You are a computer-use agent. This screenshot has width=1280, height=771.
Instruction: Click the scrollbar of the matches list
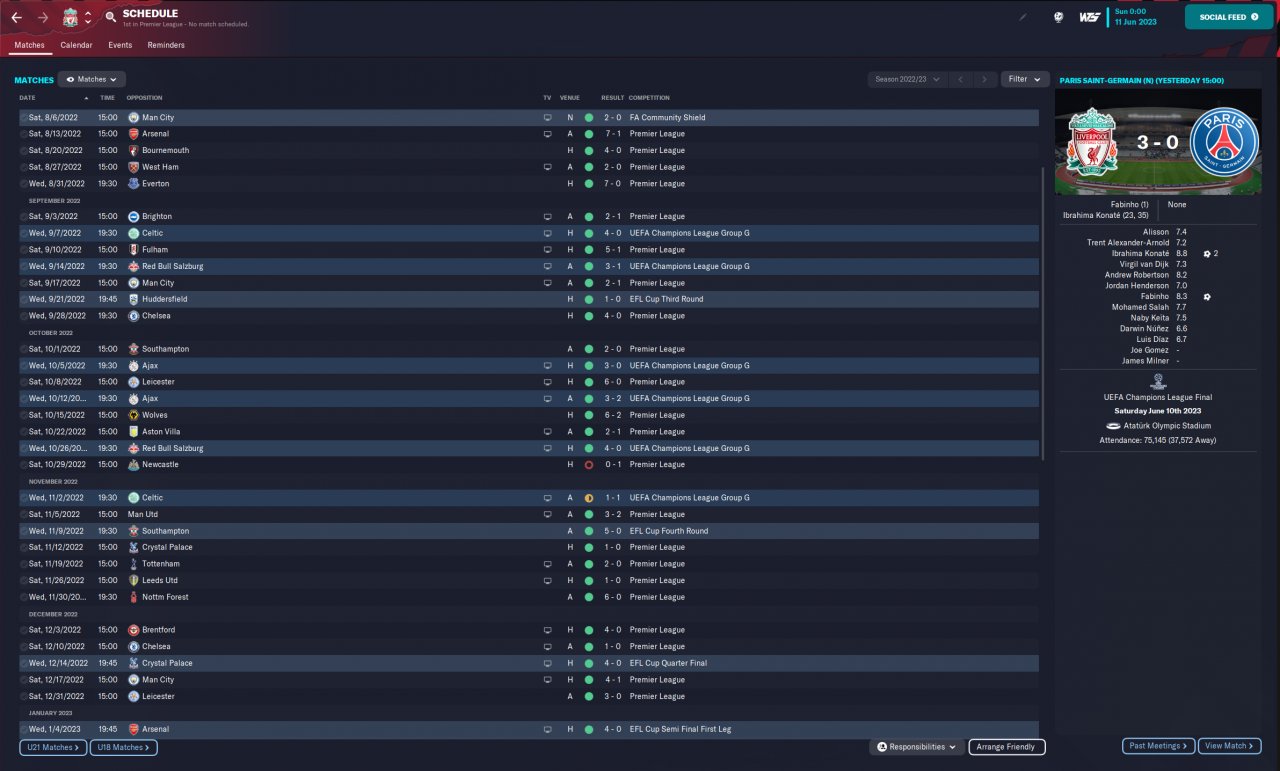tap(1042, 313)
